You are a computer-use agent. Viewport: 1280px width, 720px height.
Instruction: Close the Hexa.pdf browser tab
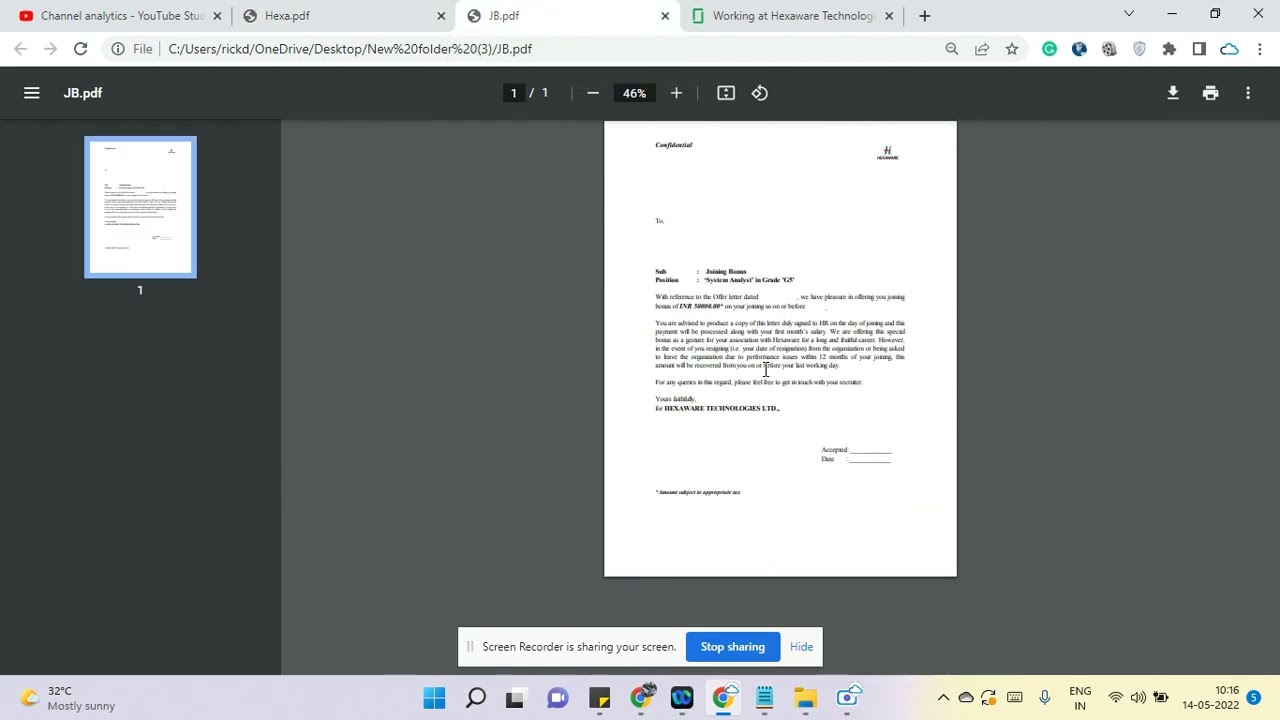pyautogui.click(x=441, y=16)
